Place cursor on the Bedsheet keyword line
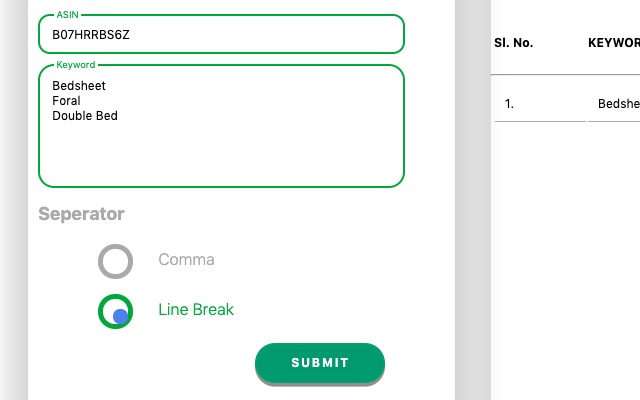Viewport: 640px width, 400px height. pyautogui.click(x=79, y=86)
